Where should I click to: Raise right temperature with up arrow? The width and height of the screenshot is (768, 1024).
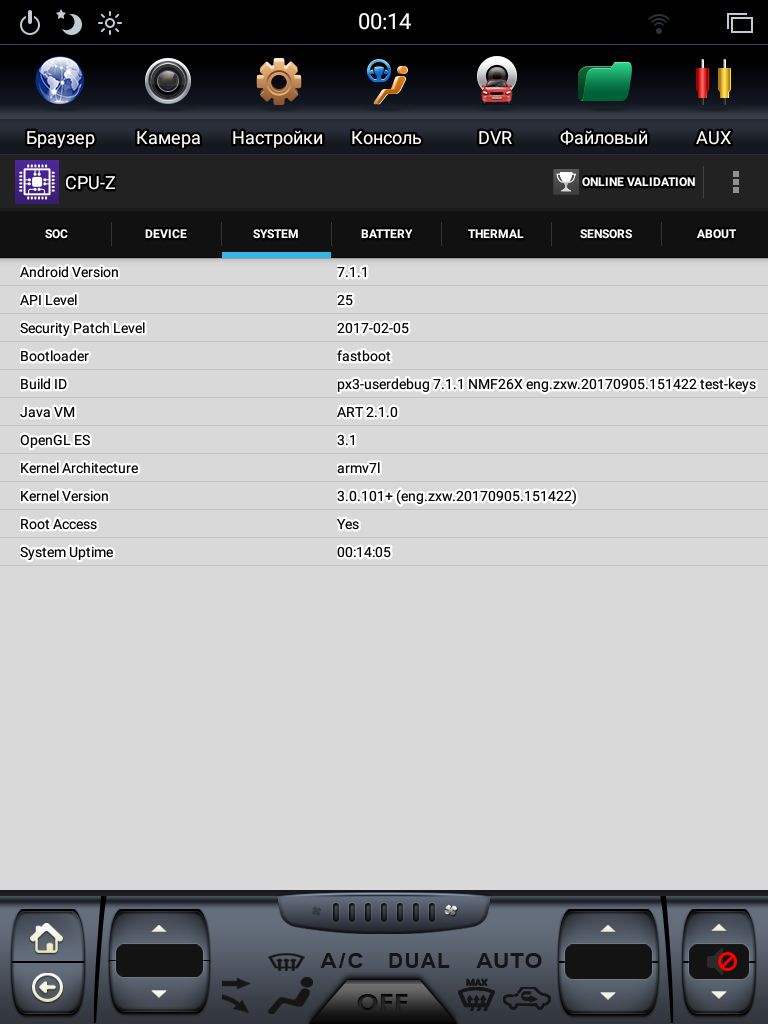point(608,929)
